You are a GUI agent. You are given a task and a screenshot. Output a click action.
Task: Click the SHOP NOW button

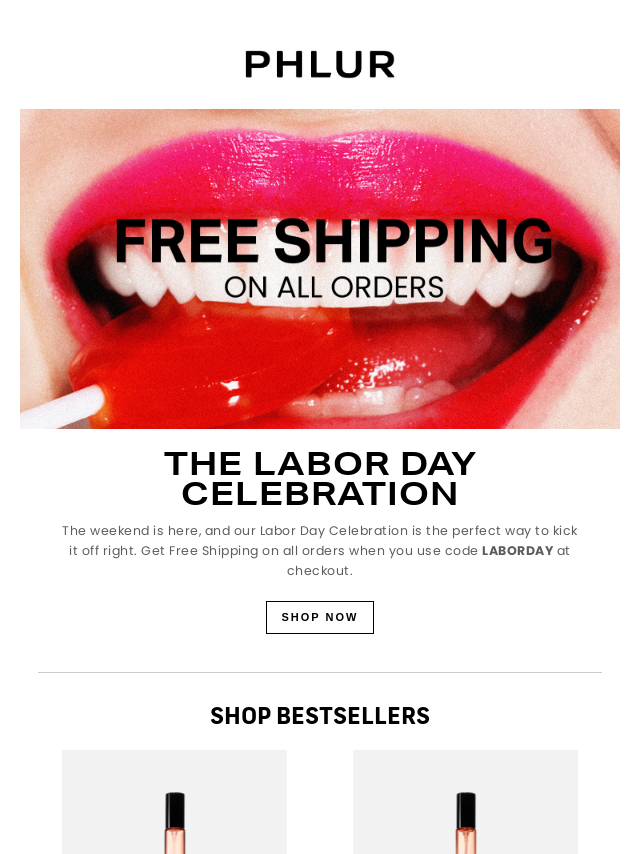pos(320,617)
